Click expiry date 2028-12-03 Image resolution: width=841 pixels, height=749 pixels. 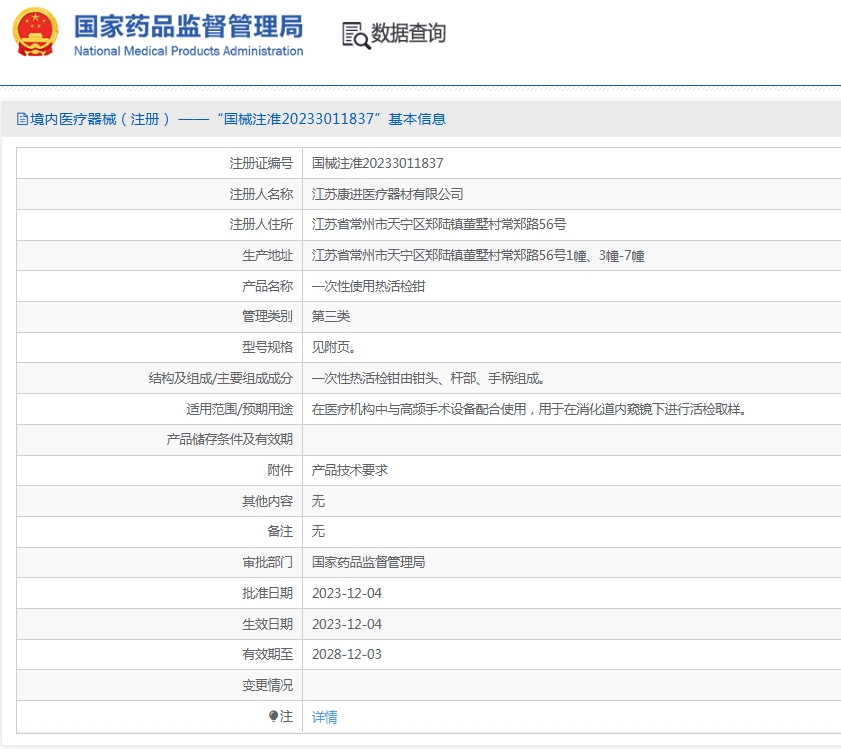pyautogui.click(x=346, y=655)
